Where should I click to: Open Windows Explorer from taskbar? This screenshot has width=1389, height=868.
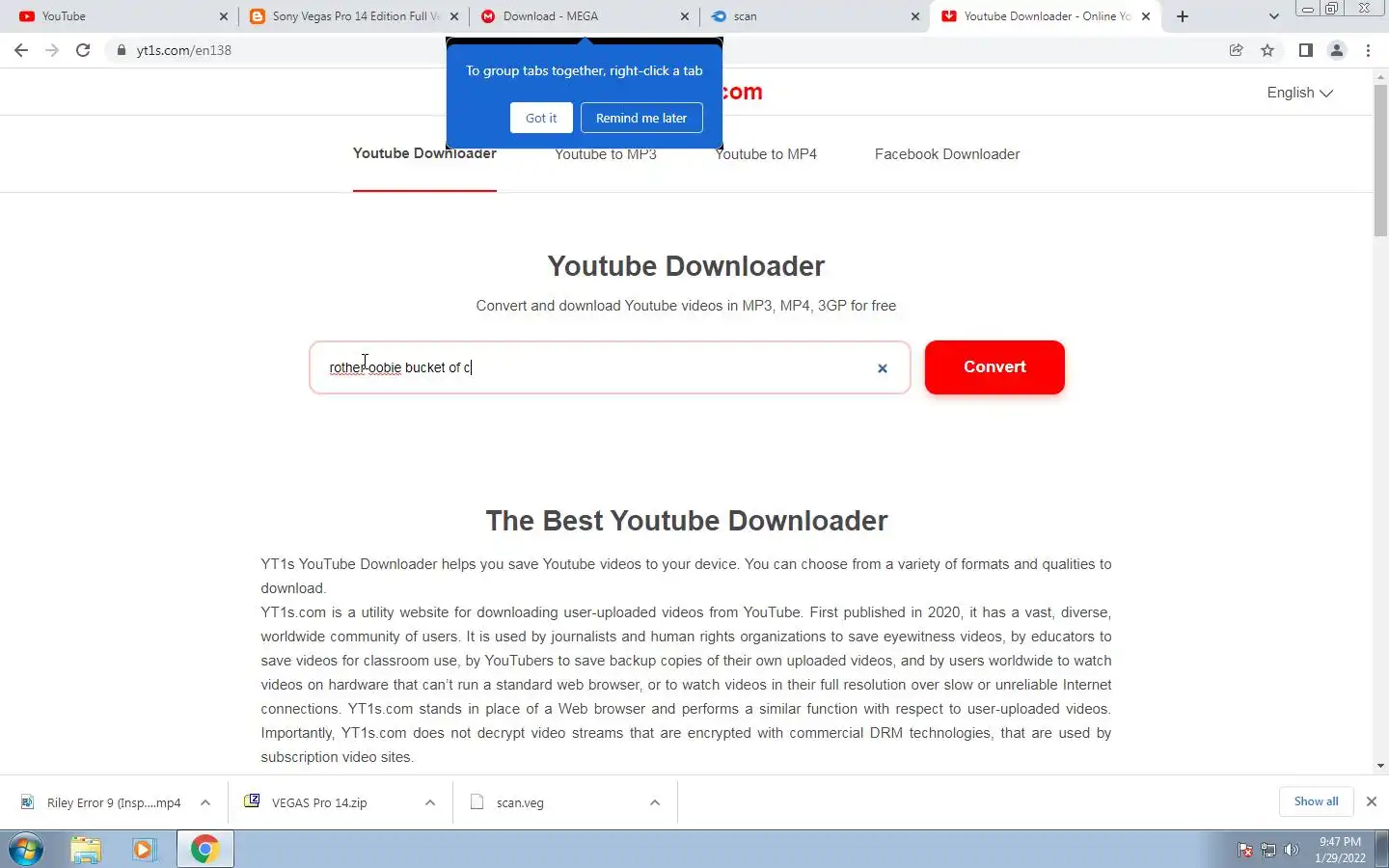(86, 850)
